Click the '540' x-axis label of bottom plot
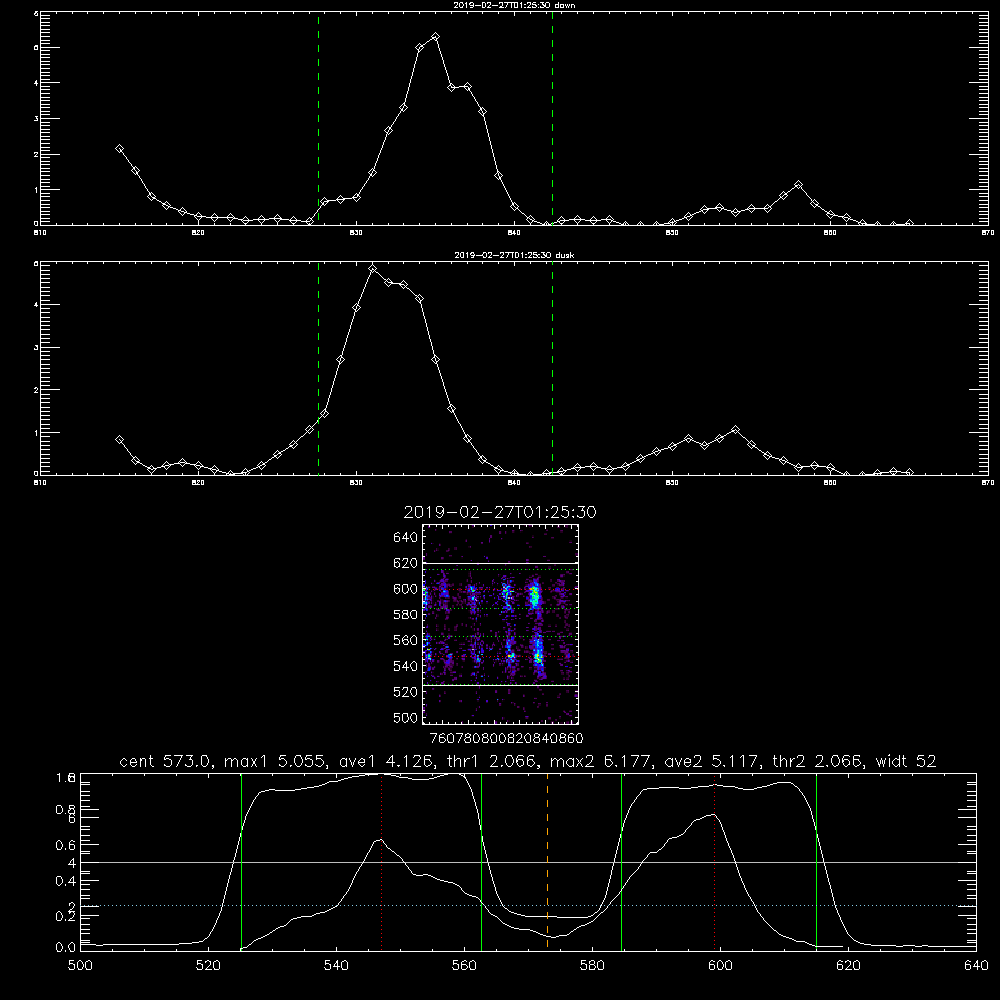This screenshot has width=1000, height=1000. coord(336,966)
